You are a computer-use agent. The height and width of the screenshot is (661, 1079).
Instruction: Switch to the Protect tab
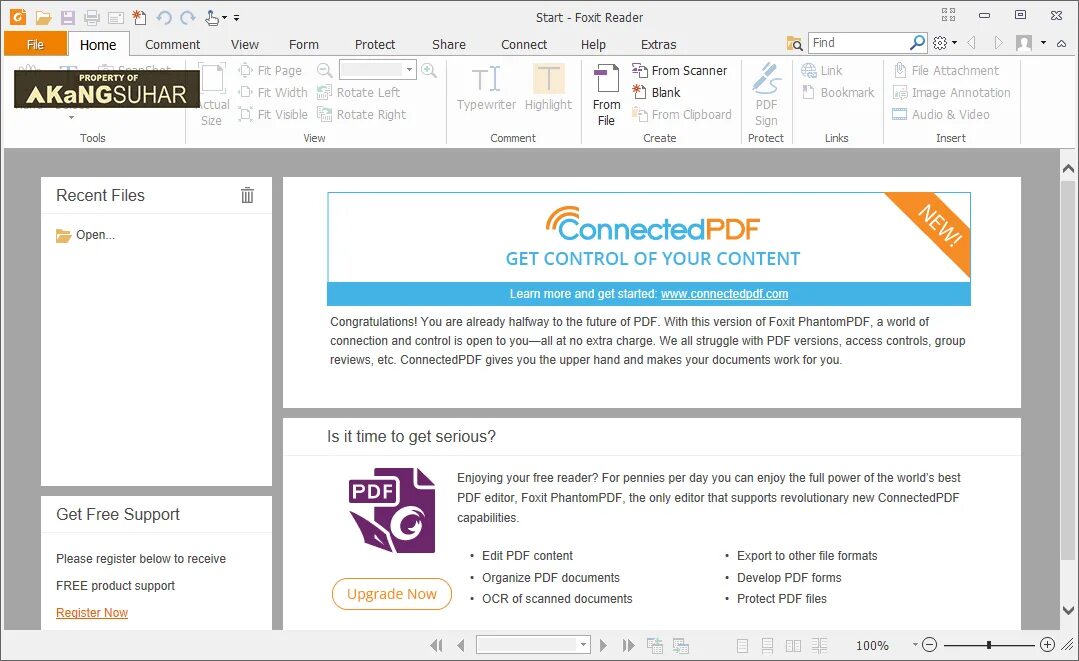[x=375, y=45]
